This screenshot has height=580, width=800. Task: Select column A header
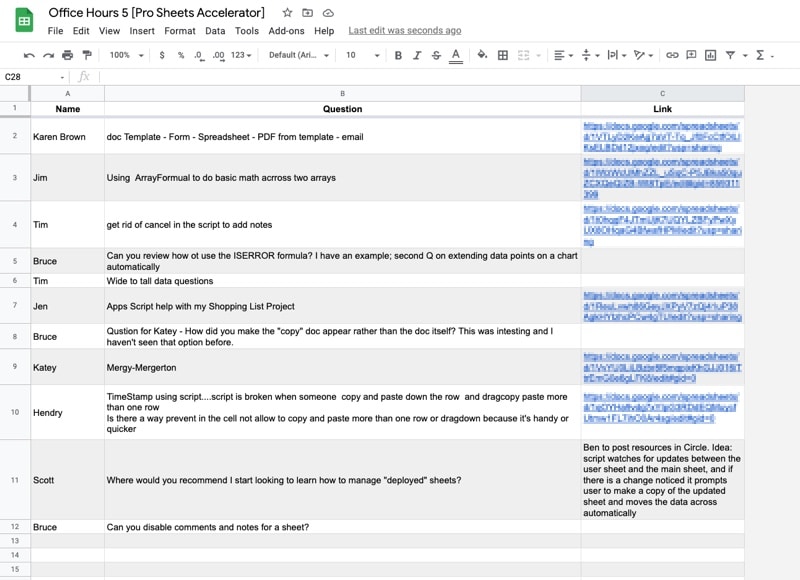tap(67, 94)
